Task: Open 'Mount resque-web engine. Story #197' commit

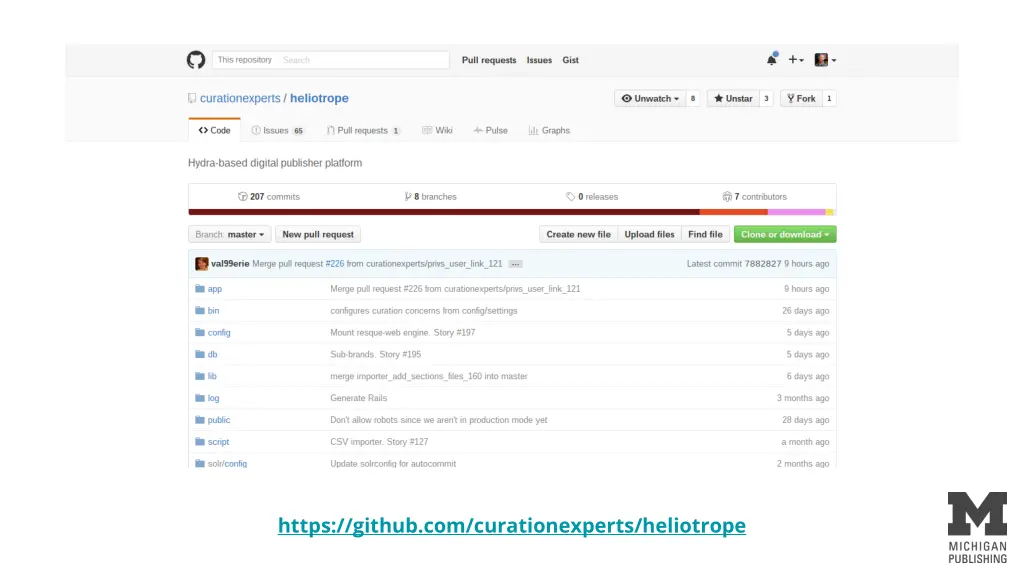Action: click(x=403, y=332)
